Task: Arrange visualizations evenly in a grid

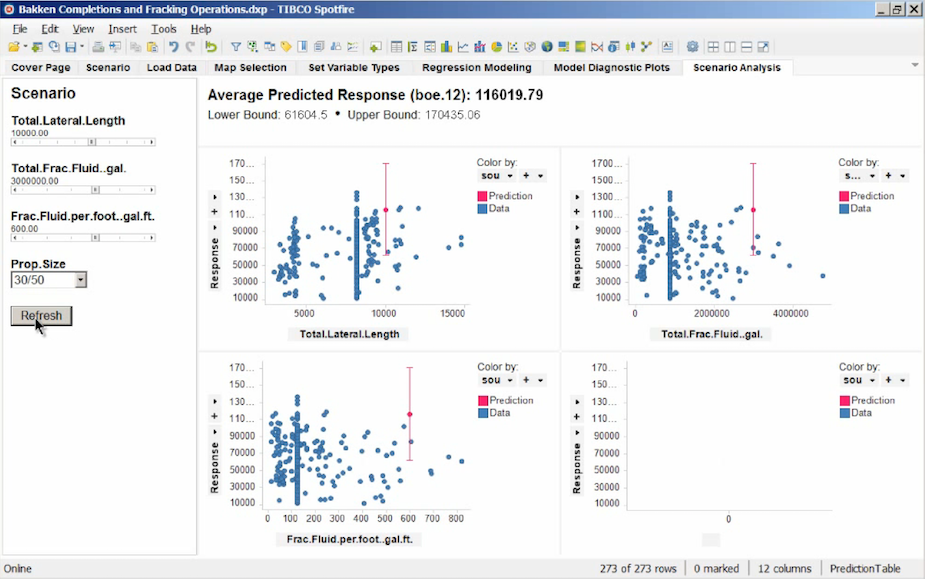Action: pos(713,47)
